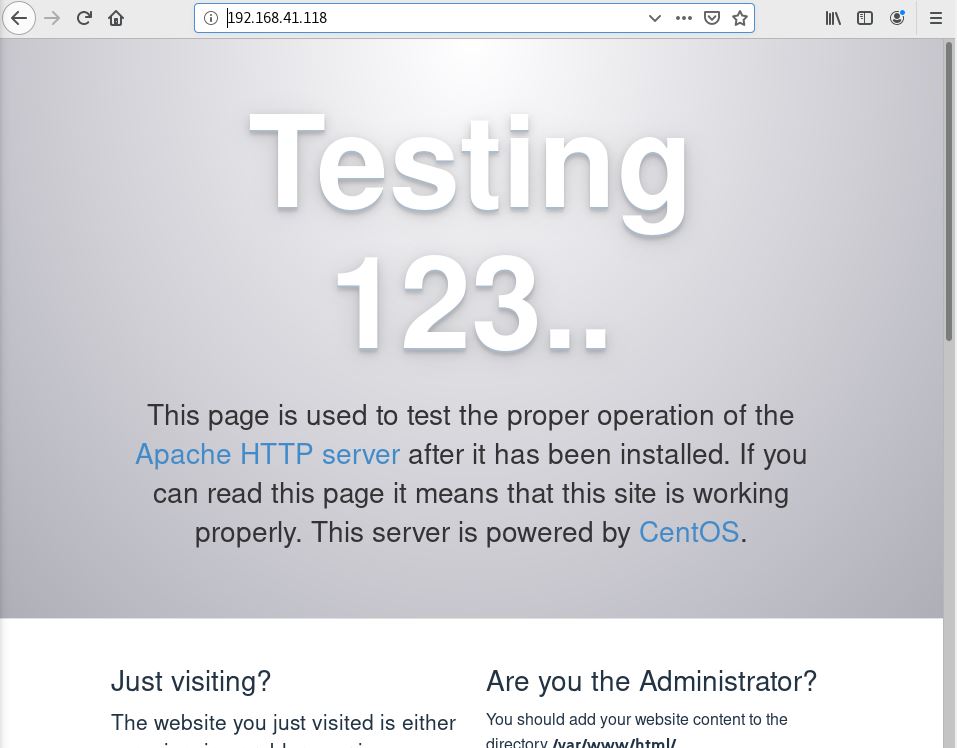Expand the address bar history dropdown

click(x=654, y=17)
